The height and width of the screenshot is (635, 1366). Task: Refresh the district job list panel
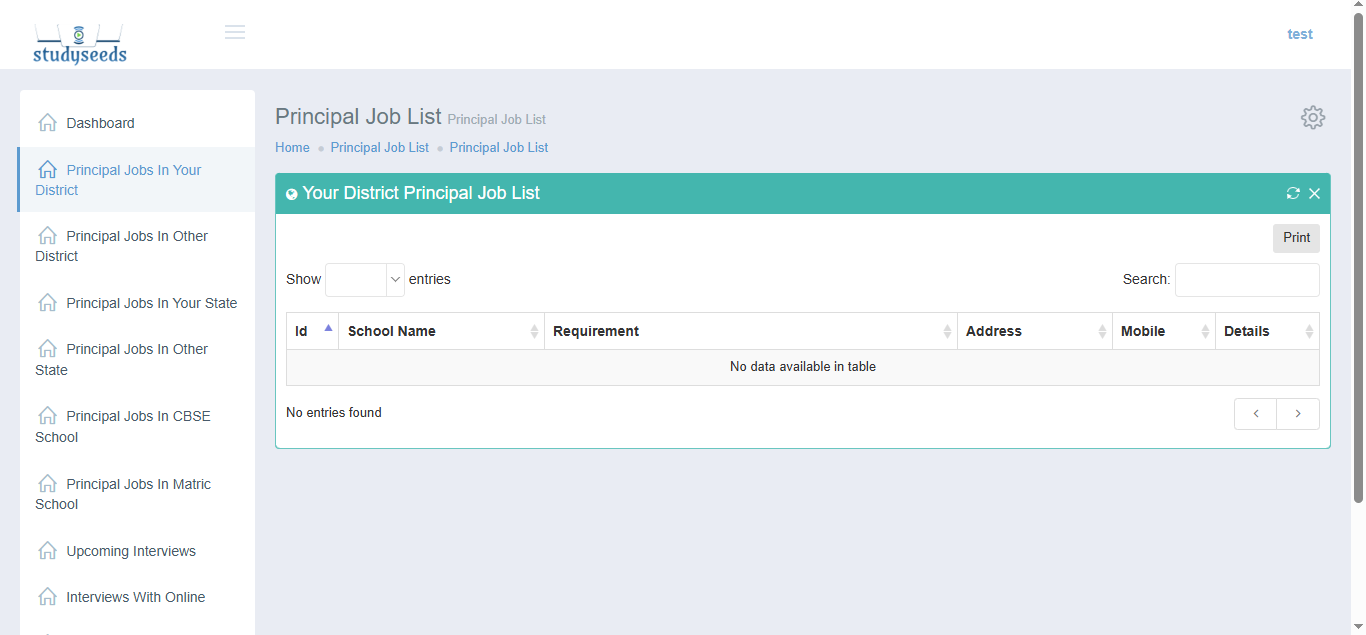click(1293, 193)
